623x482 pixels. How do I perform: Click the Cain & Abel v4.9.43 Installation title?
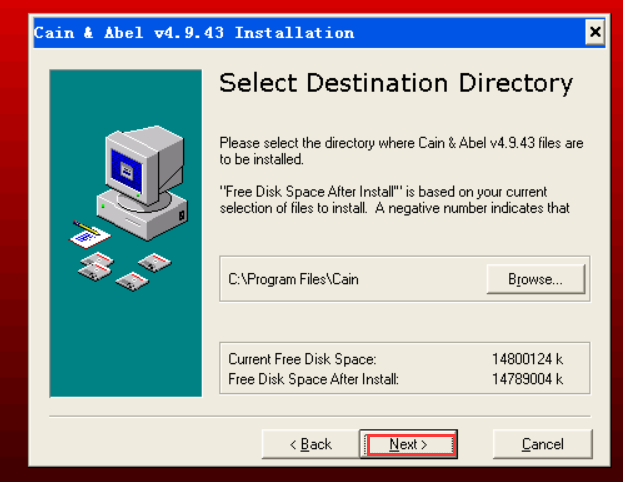click(x=194, y=33)
